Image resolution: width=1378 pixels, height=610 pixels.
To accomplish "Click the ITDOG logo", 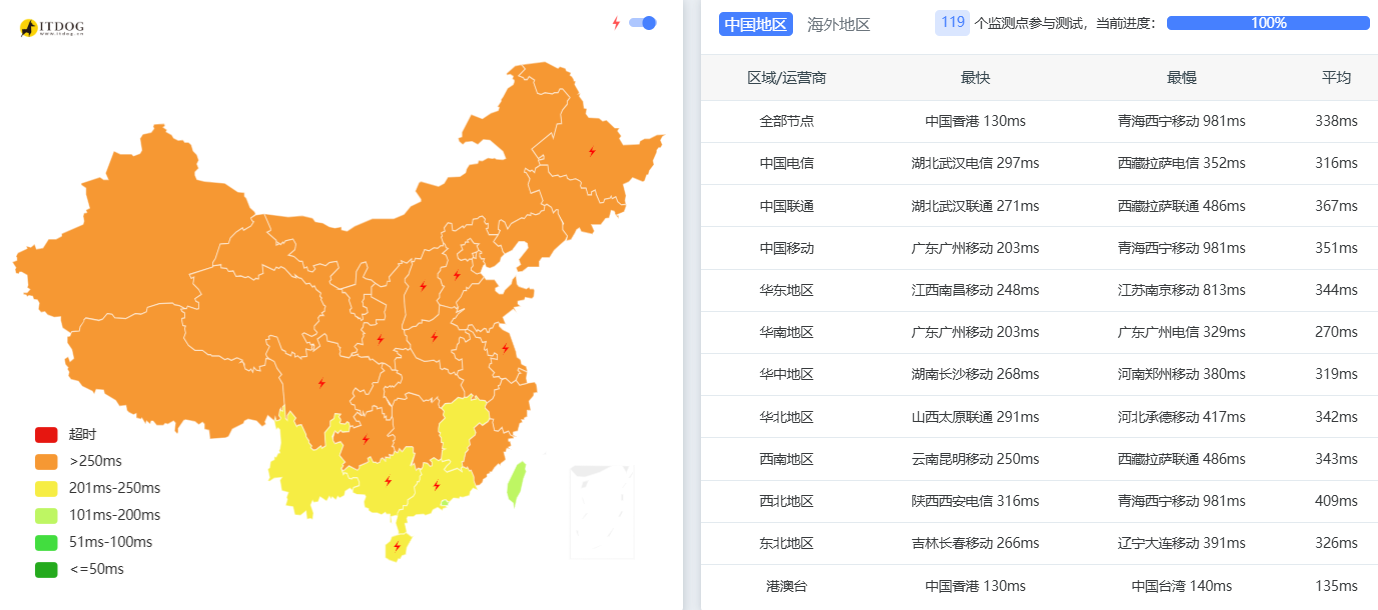I will [51, 28].
